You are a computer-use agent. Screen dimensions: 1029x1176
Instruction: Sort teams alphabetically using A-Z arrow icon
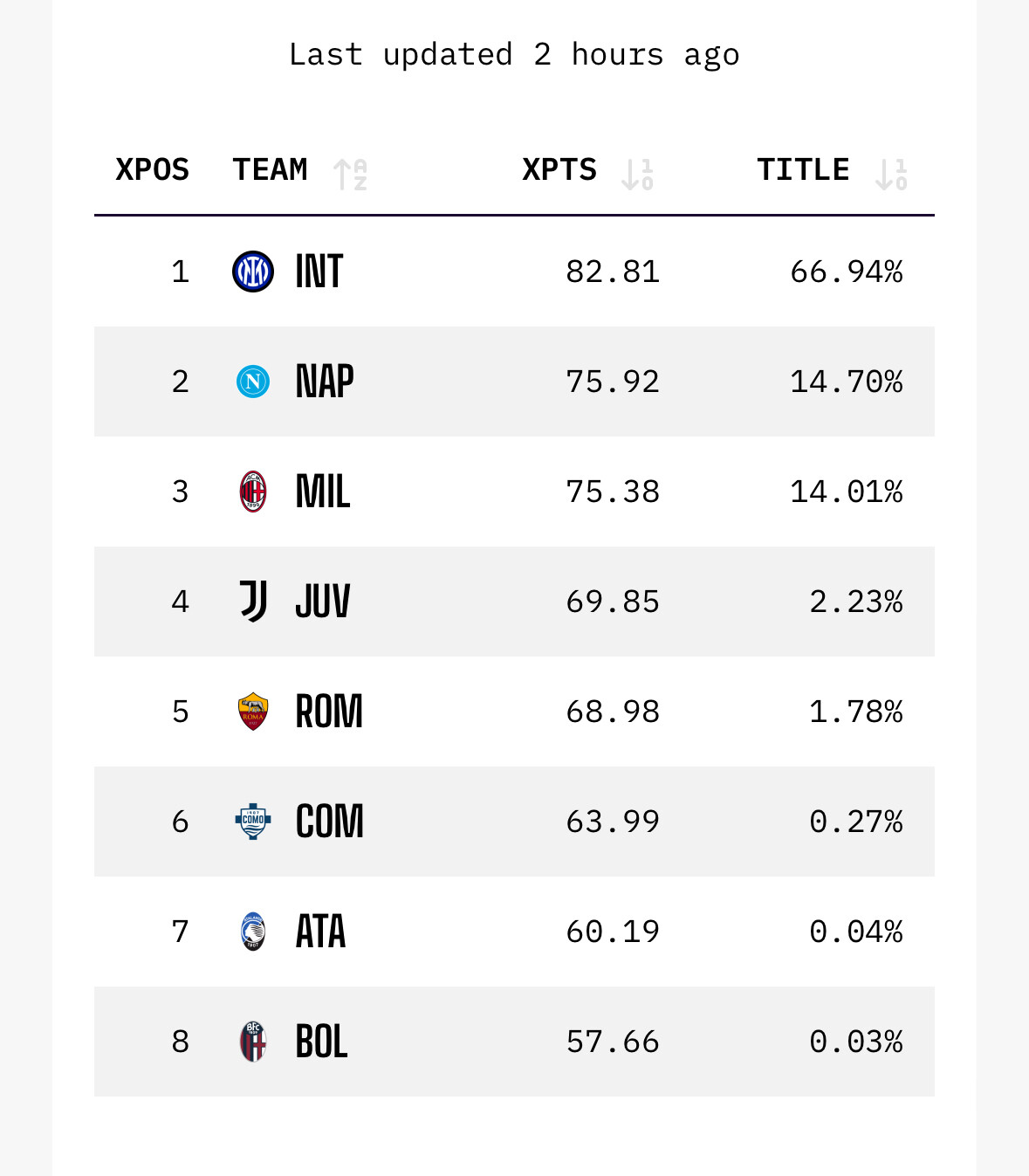pos(350,174)
